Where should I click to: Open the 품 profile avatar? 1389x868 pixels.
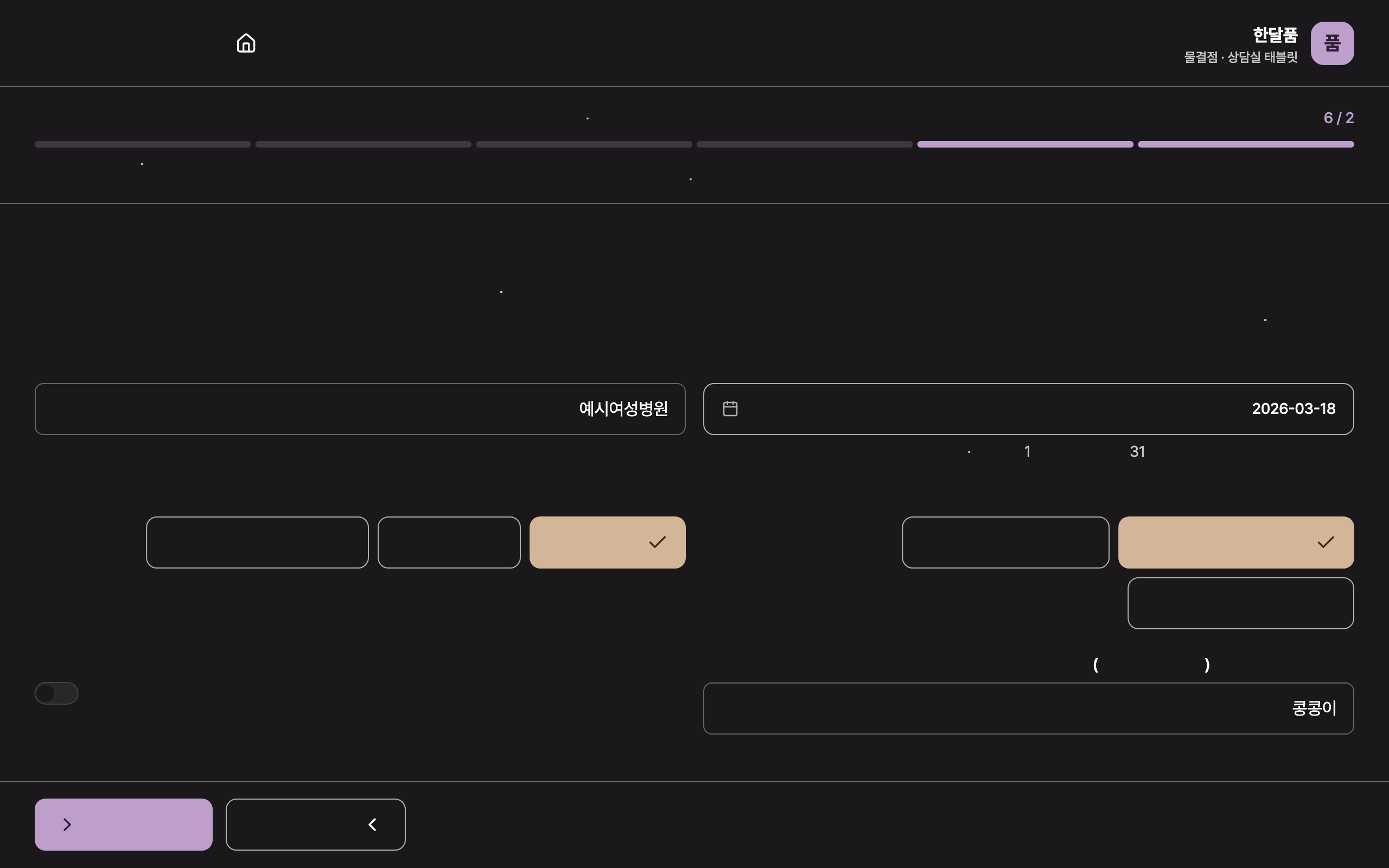(1332, 43)
